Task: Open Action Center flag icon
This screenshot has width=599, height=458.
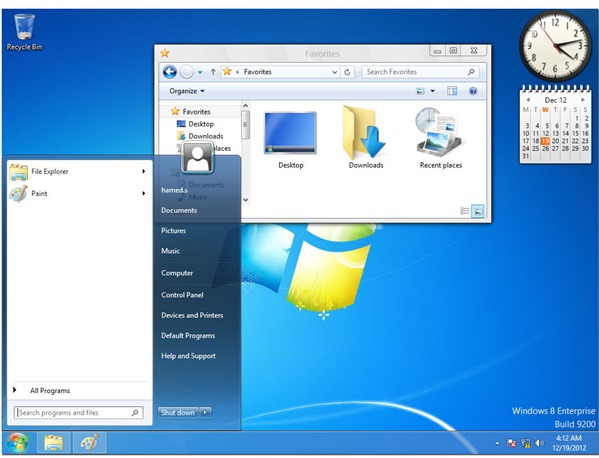Action: click(x=511, y=443)
